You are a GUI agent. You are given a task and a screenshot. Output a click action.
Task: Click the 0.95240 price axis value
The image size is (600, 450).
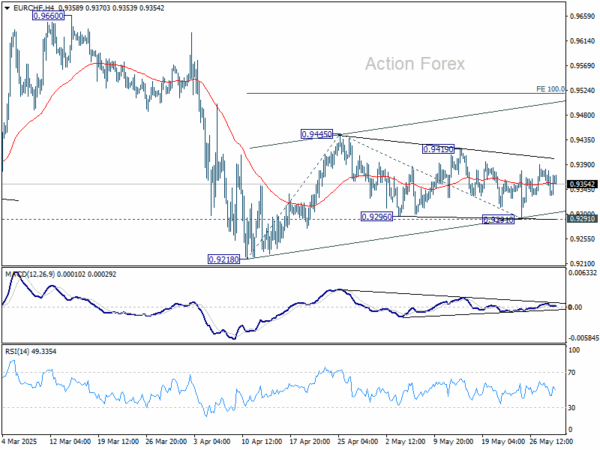pos(582,91)
